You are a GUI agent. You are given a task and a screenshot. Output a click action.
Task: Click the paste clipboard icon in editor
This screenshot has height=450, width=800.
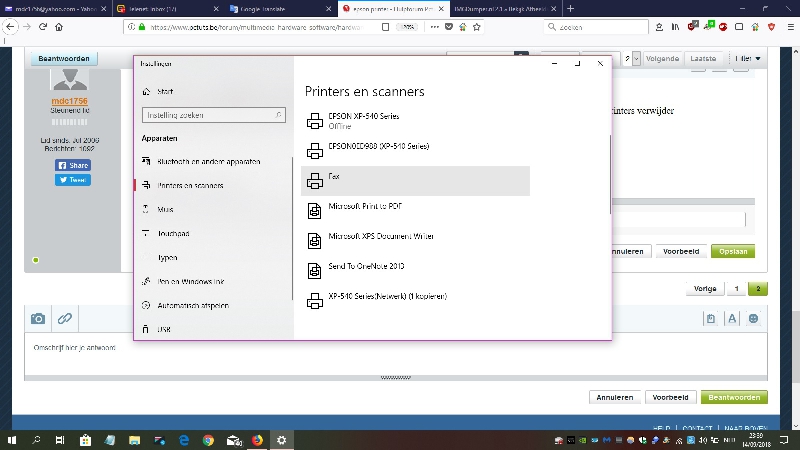coord(710,319)
